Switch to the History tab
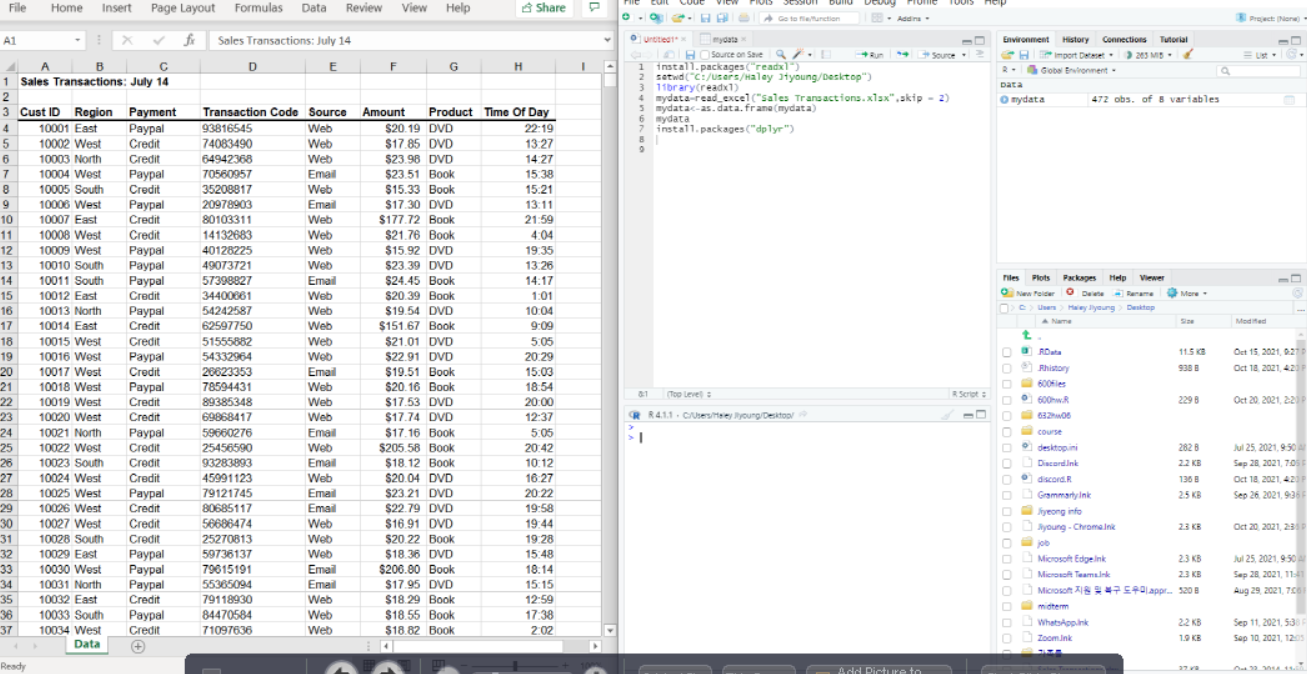This screenshot has height=674, width=1307. point(1075,40)
